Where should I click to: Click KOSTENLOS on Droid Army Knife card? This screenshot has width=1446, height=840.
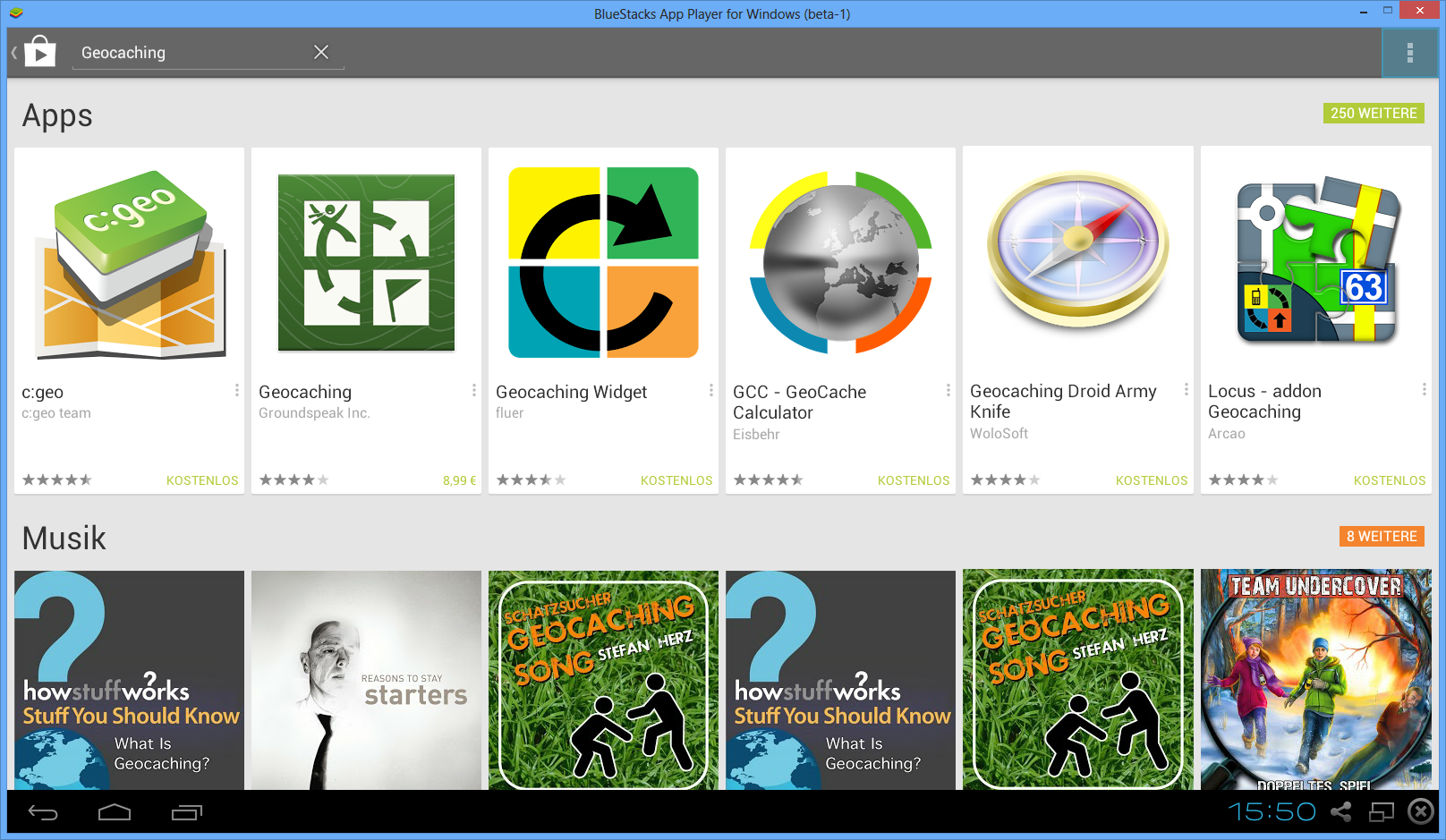pyautogui.click(x=1152, y=480)
